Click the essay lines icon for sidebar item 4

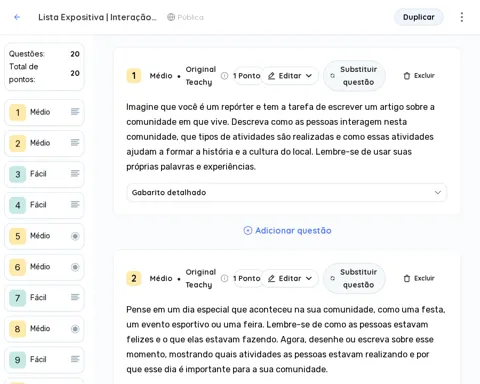coord(75,204)
